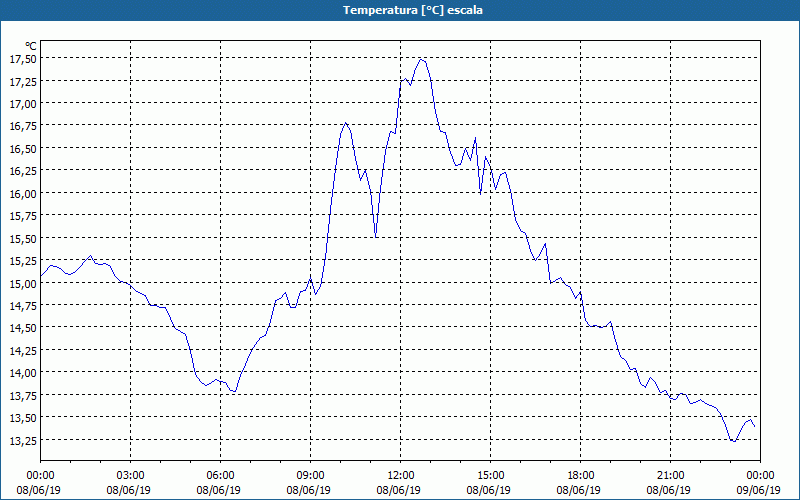Image resolution: width=800 pixels, height=500 pixels.
Task: Click the "Temperatura [°C] escala" title bar
Action: 400,10
